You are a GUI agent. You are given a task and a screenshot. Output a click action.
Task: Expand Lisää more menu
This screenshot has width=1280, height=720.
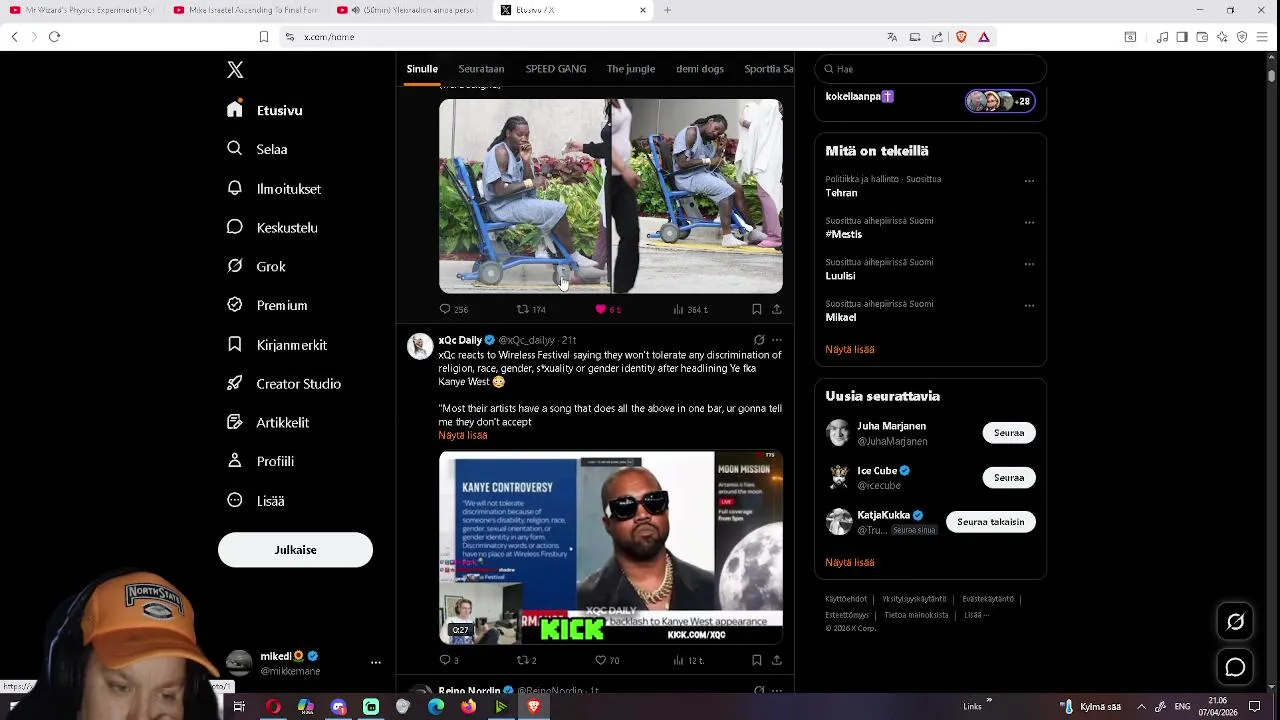(256, 500)
